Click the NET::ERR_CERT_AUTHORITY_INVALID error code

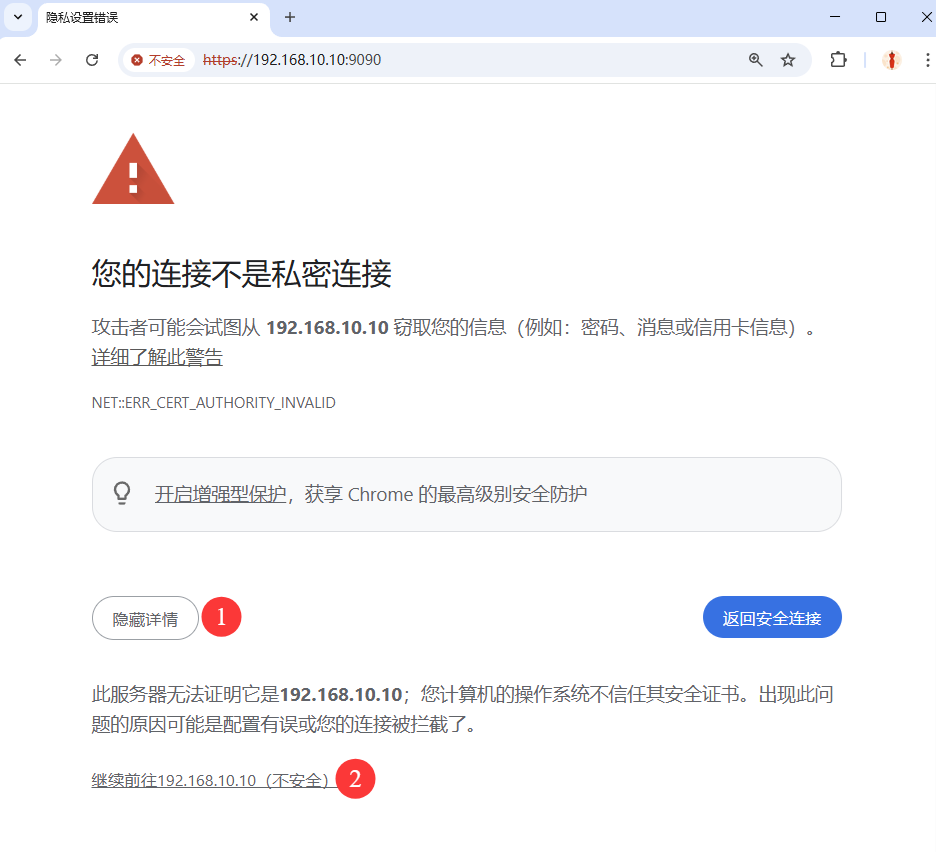pyautogui.click(x=213, y=403)
